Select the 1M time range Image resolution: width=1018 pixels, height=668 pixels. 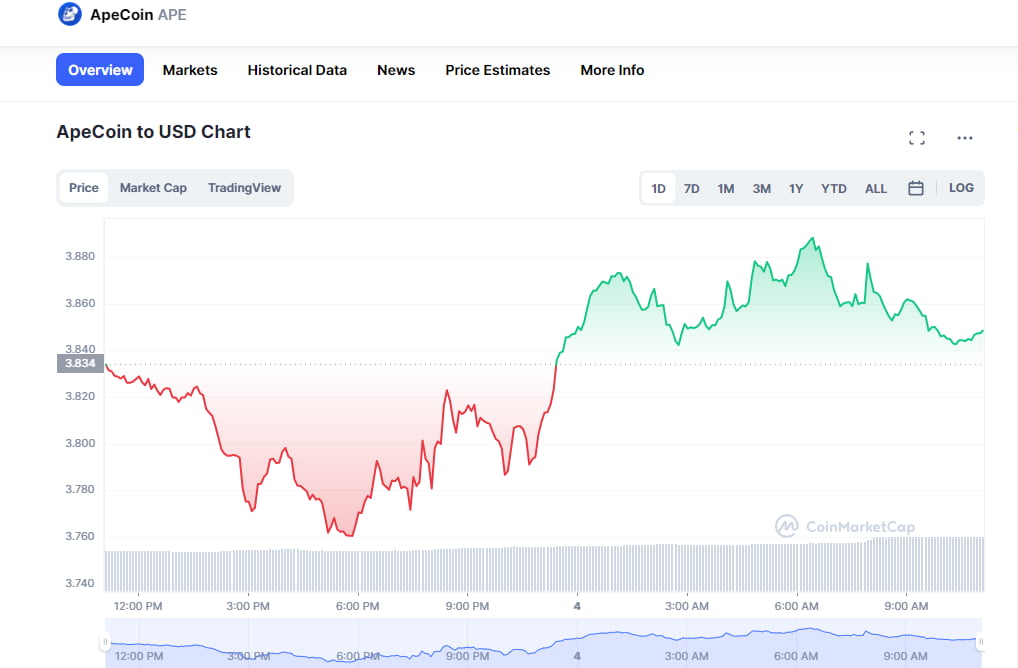726,189
